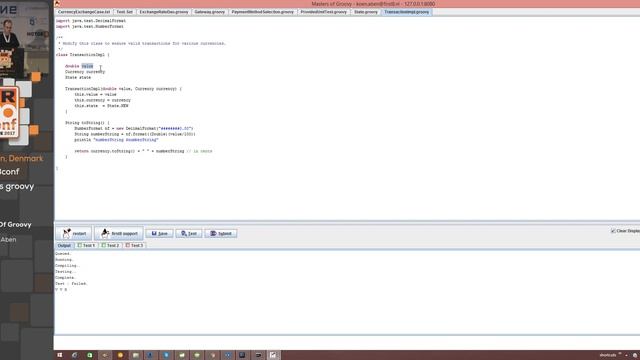
Task: Click the 'class TransactionImpl' line in the editor
Action: pyautogui.click(x=83, y=54)
